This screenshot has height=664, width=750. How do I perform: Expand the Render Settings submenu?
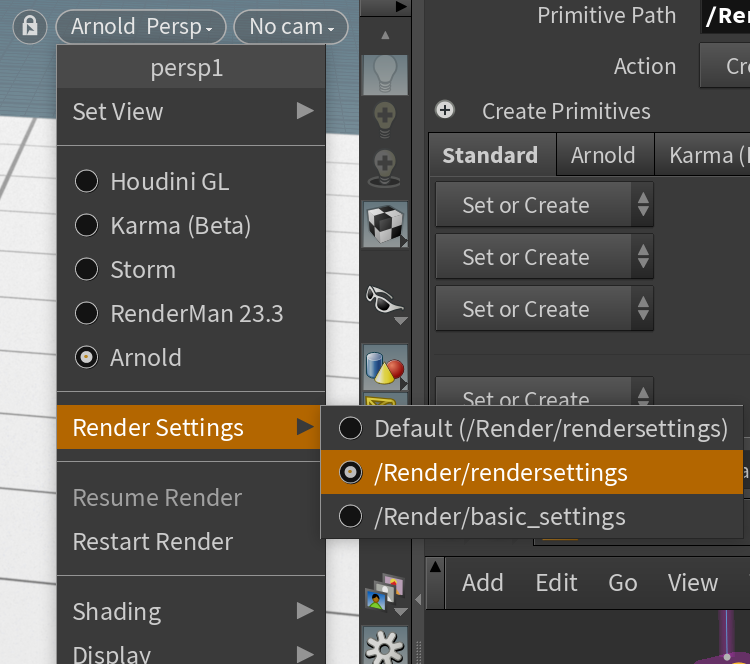click(x=188, y=427)
